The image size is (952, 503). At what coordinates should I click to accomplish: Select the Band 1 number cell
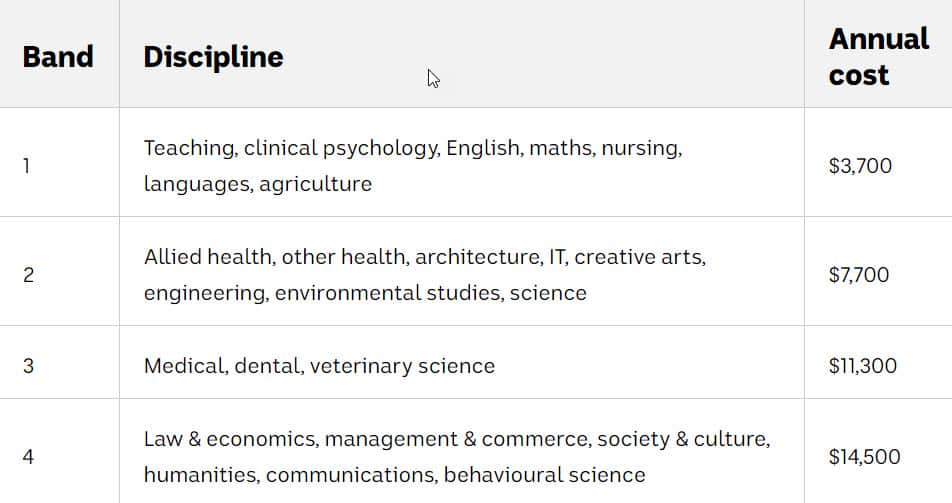click(x=27, y=166)
